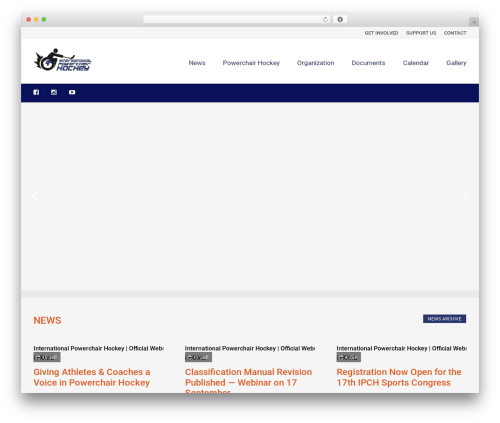The height and width of the screenshot is (423, 500).
Task: Follow the Support Us link
Action: tap(421, 33)
